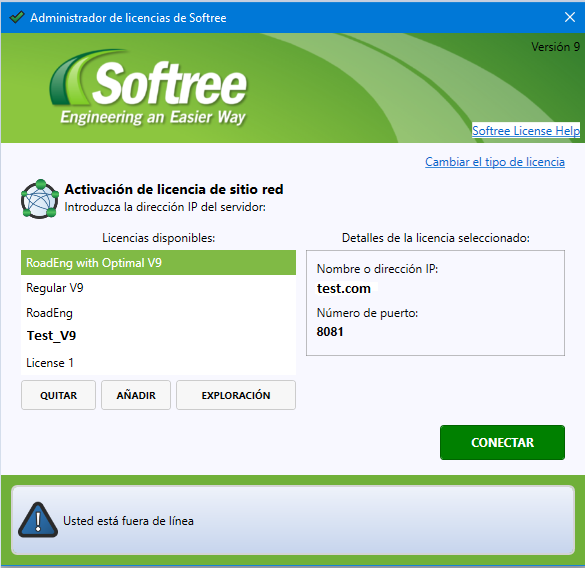Open the Softree License Help link

click(526, 131)
